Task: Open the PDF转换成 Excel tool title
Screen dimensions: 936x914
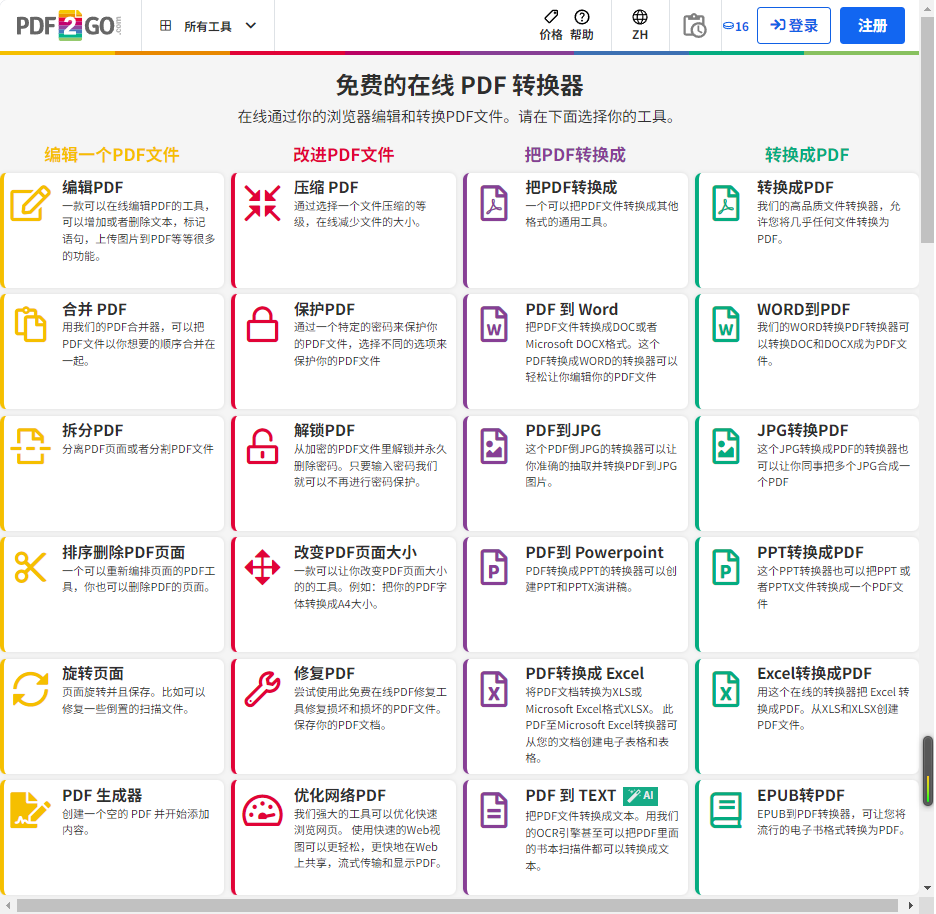Action: tap(584, 673)
